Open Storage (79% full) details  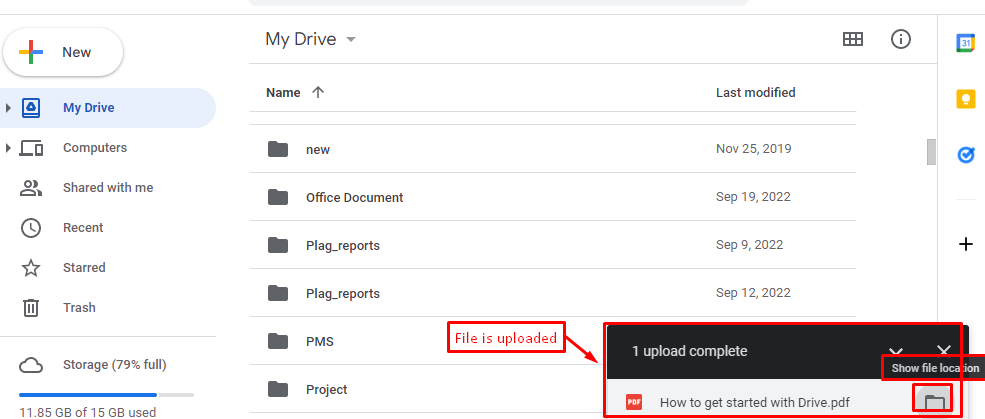114,364
